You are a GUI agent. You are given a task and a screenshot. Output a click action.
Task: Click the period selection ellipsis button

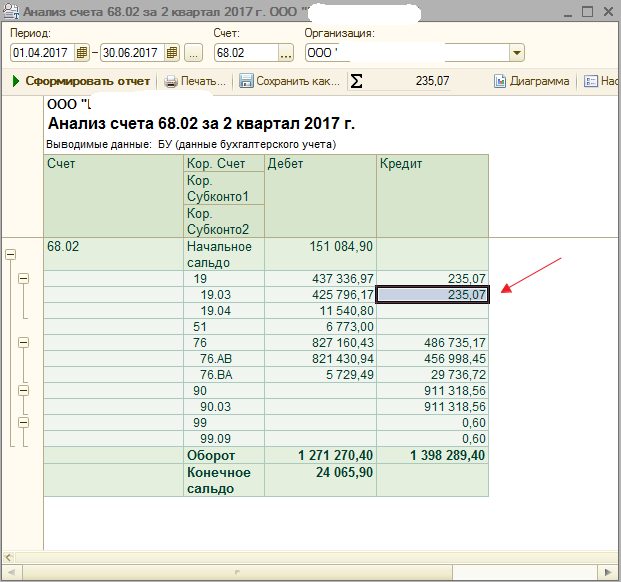click(193, 52)
